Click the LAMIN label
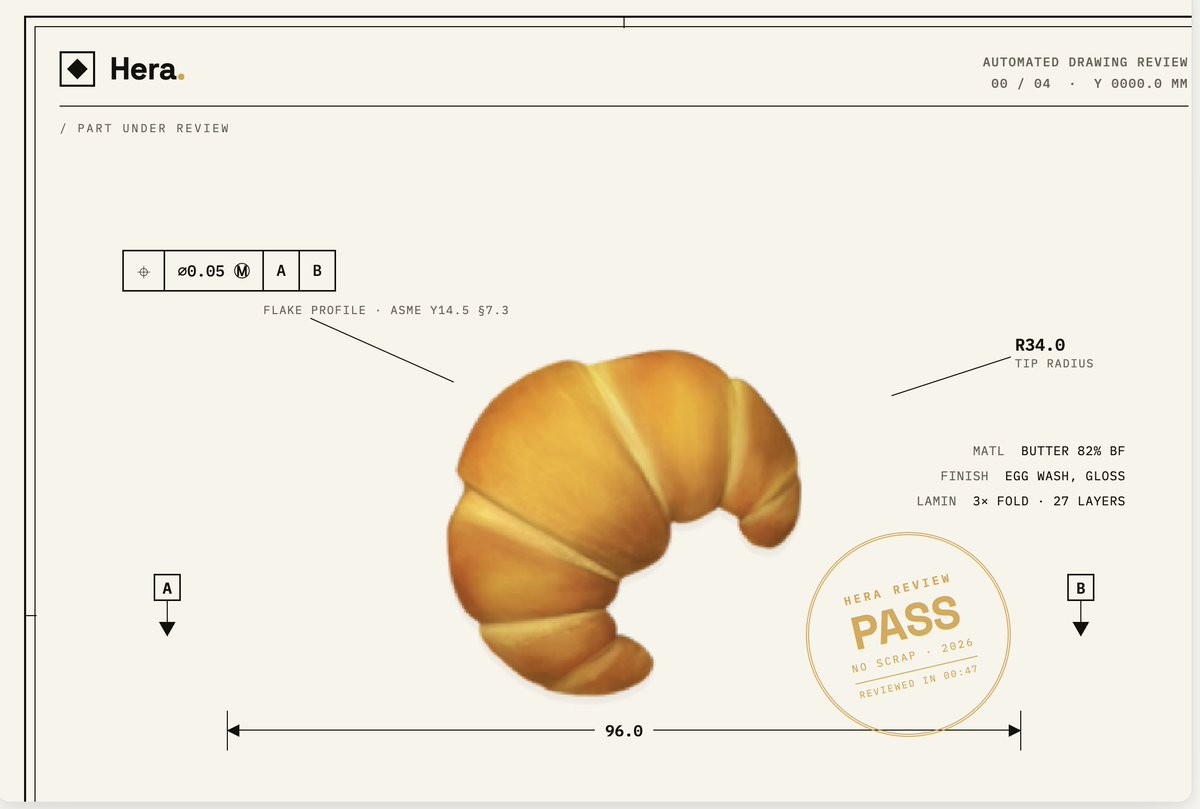The image size is (1200, 809). point(936,502)
